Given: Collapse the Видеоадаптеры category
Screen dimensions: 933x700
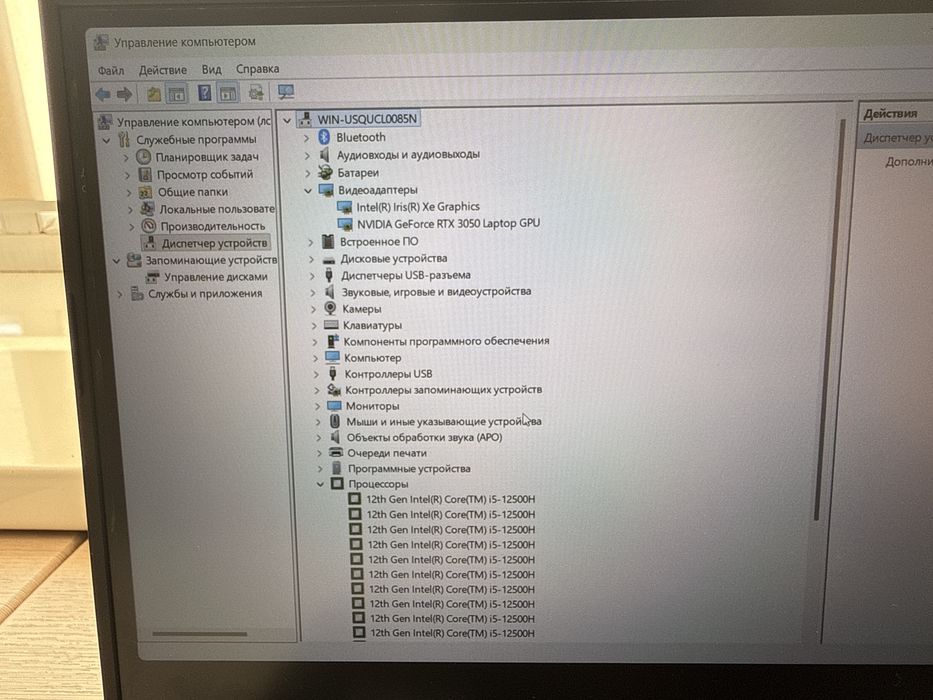Looking at the screenshot, I should click(308, 190).
